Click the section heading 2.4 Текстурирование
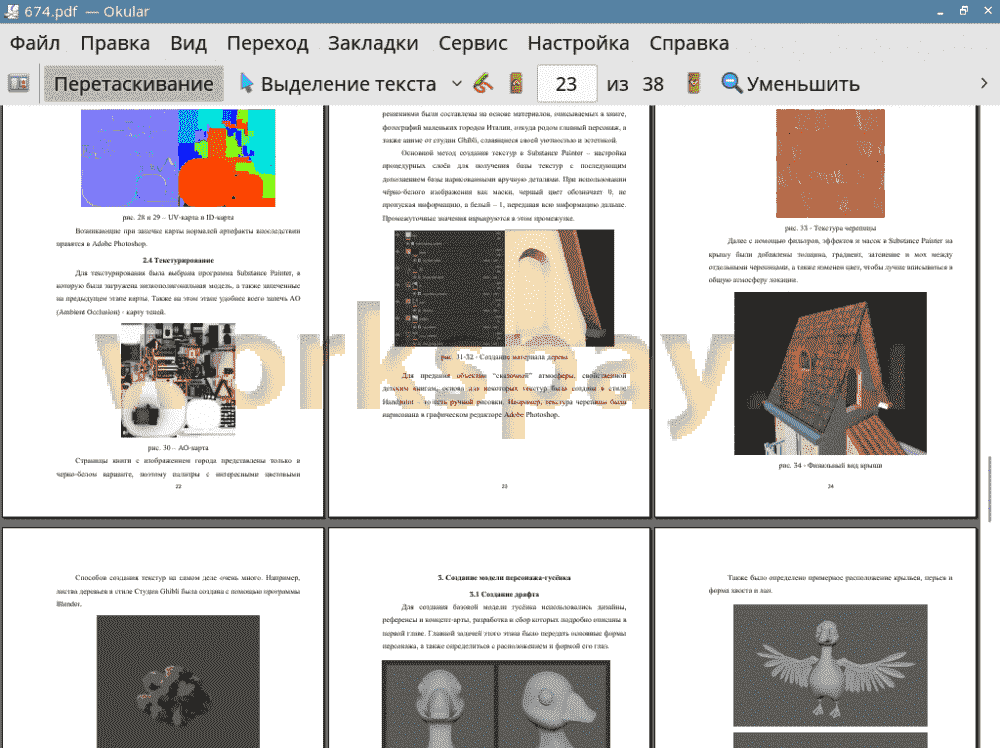This screenshot has height=748, width=1000. [178, 260]
